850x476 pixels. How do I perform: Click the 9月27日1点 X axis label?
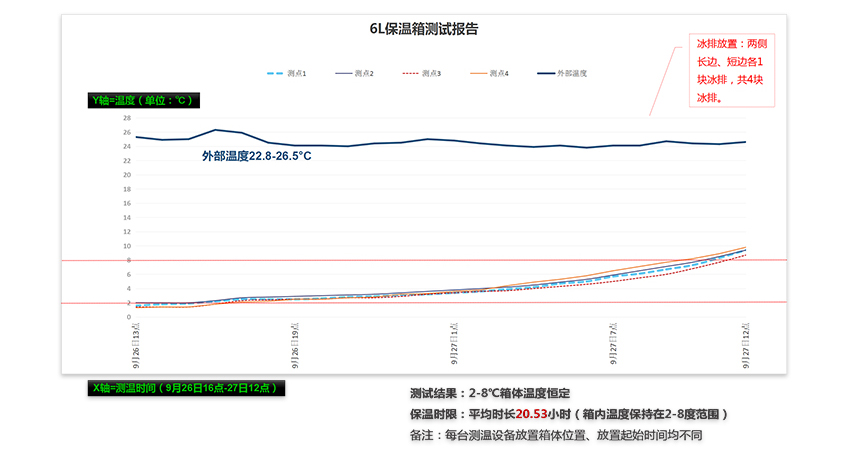point(454,343)
